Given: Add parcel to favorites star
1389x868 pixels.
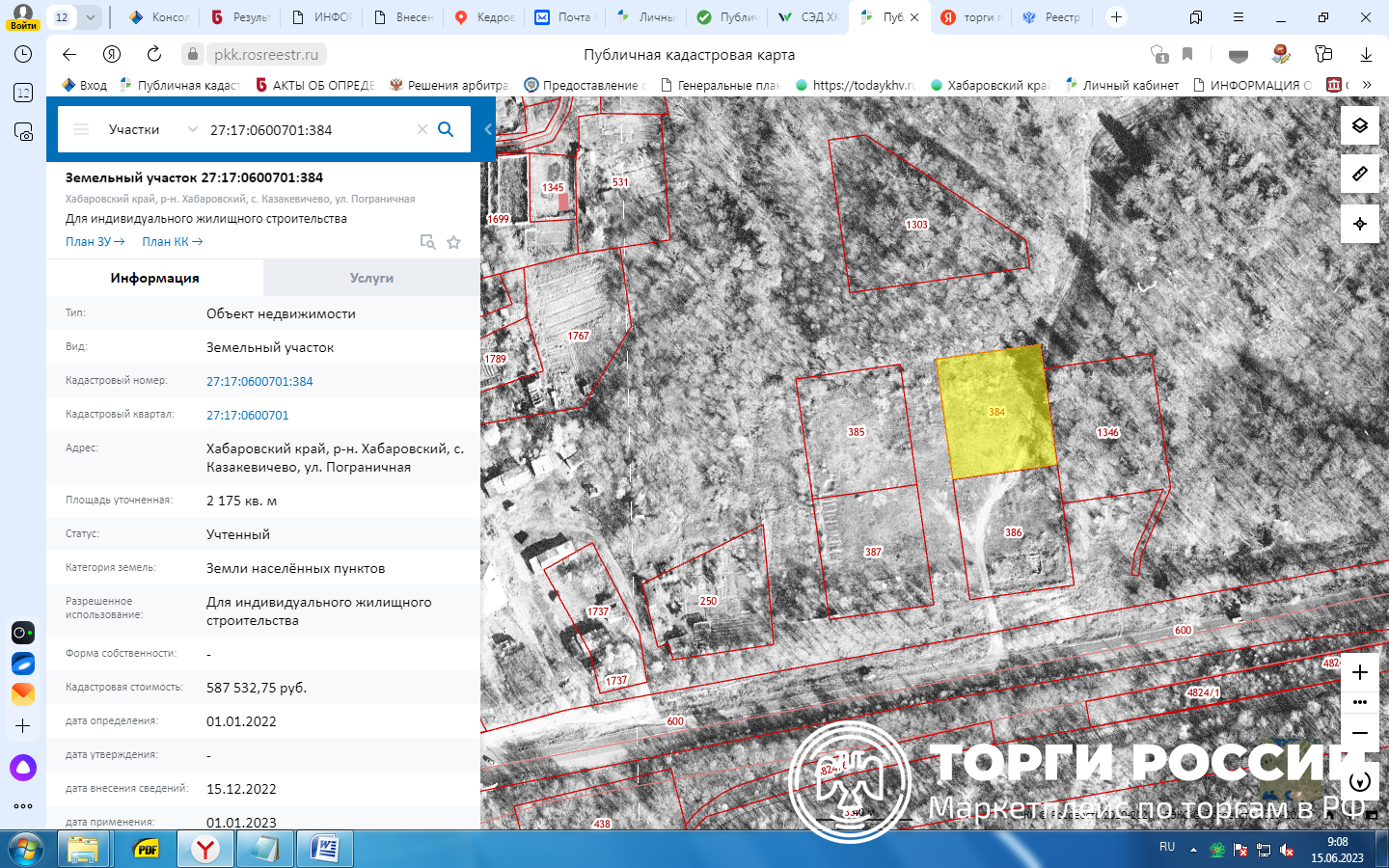Looking at the screenshot, I should tap(453, 242).
